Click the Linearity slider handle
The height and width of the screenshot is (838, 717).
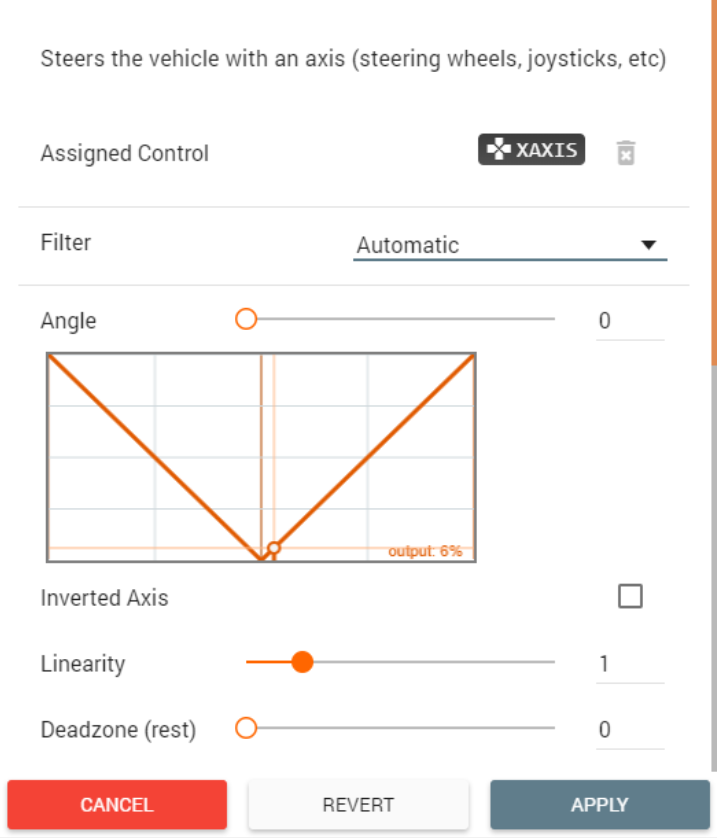pyautogui.click(x=302, y=662)
